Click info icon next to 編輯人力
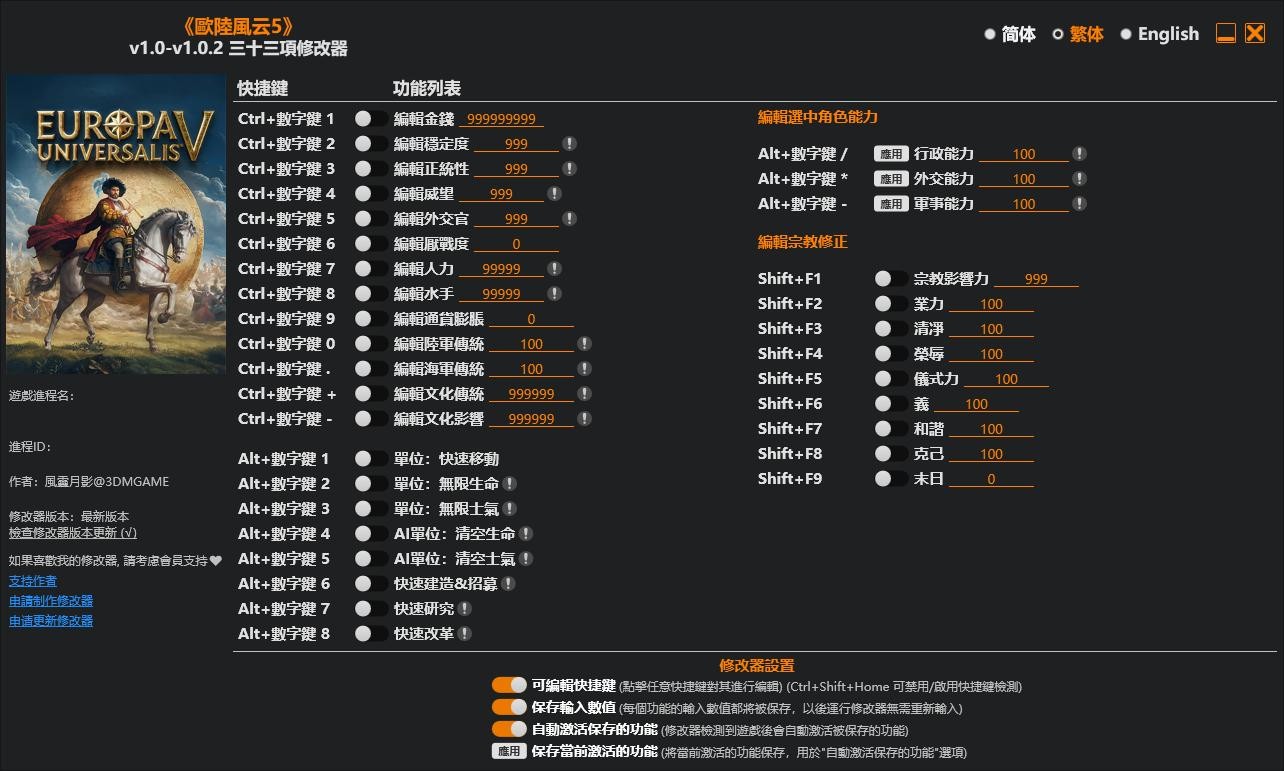The width and height of the screenshot is (1284, 771). [554, 269]
